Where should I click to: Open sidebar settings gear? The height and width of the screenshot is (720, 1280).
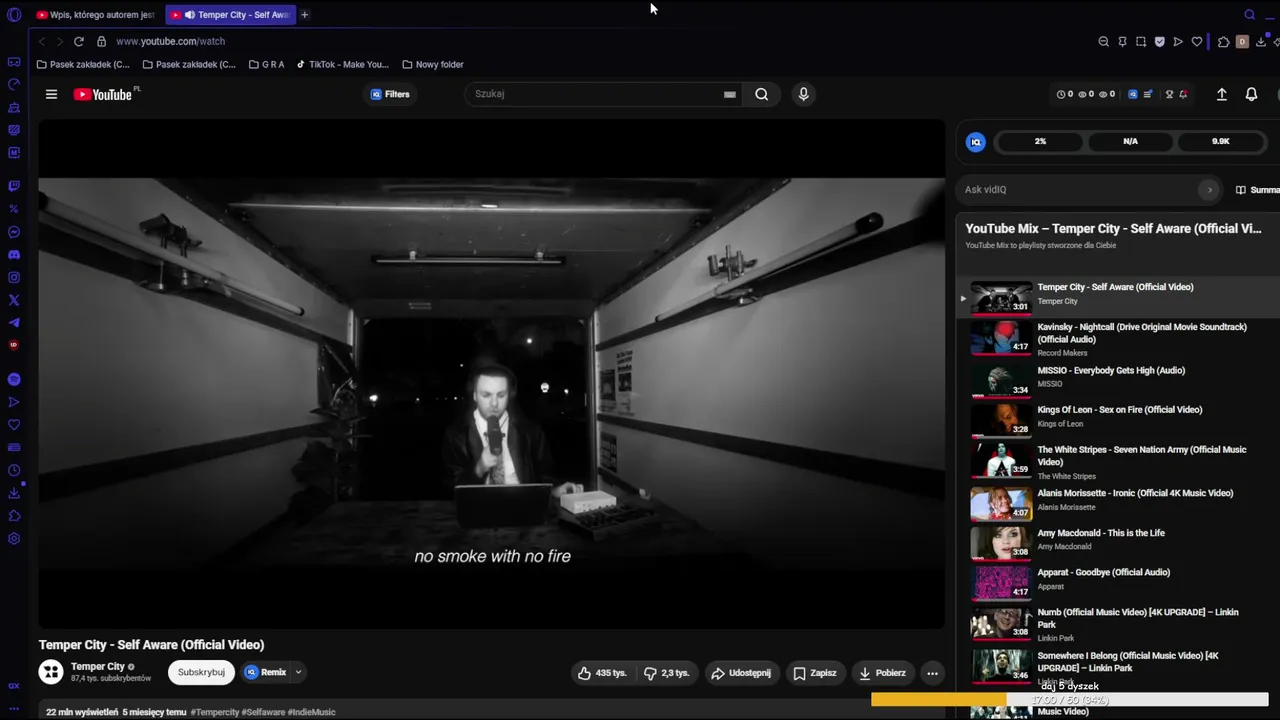coord(14,539)
